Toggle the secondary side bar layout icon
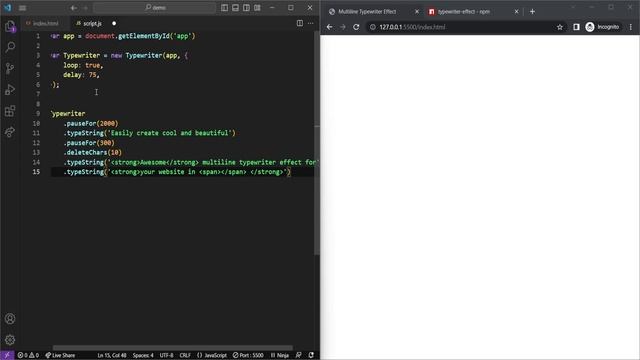 click(x=247, y=8)
